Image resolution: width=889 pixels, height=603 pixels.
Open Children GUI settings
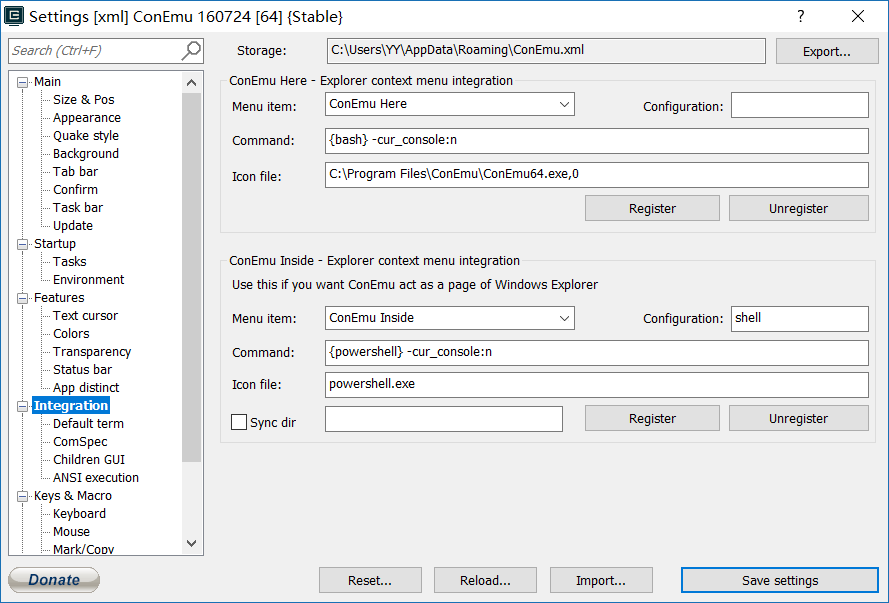[x=88, y=460]
